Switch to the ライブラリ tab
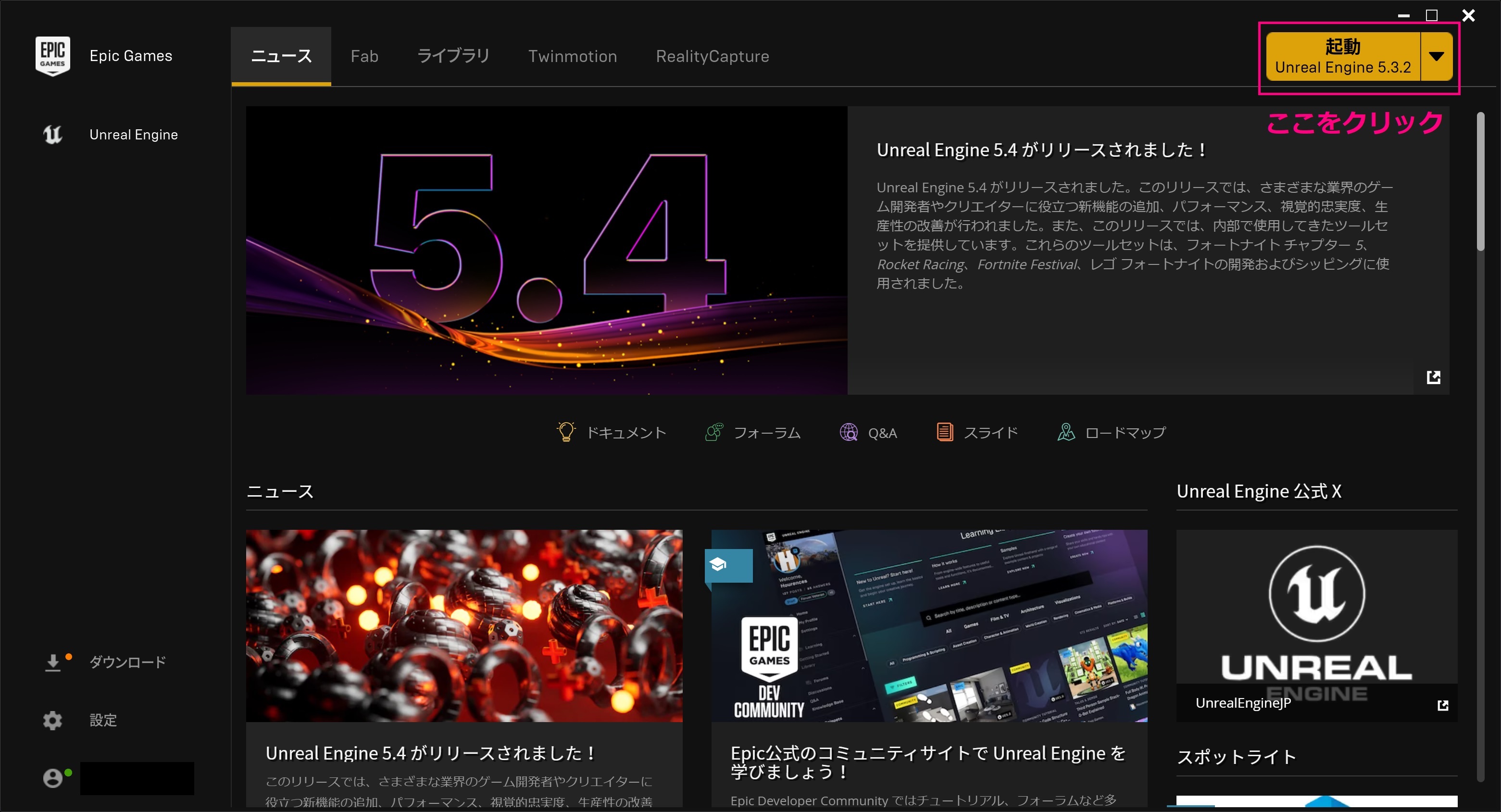This screenshot has width=1501, height=812. click(x=453, y=56)
